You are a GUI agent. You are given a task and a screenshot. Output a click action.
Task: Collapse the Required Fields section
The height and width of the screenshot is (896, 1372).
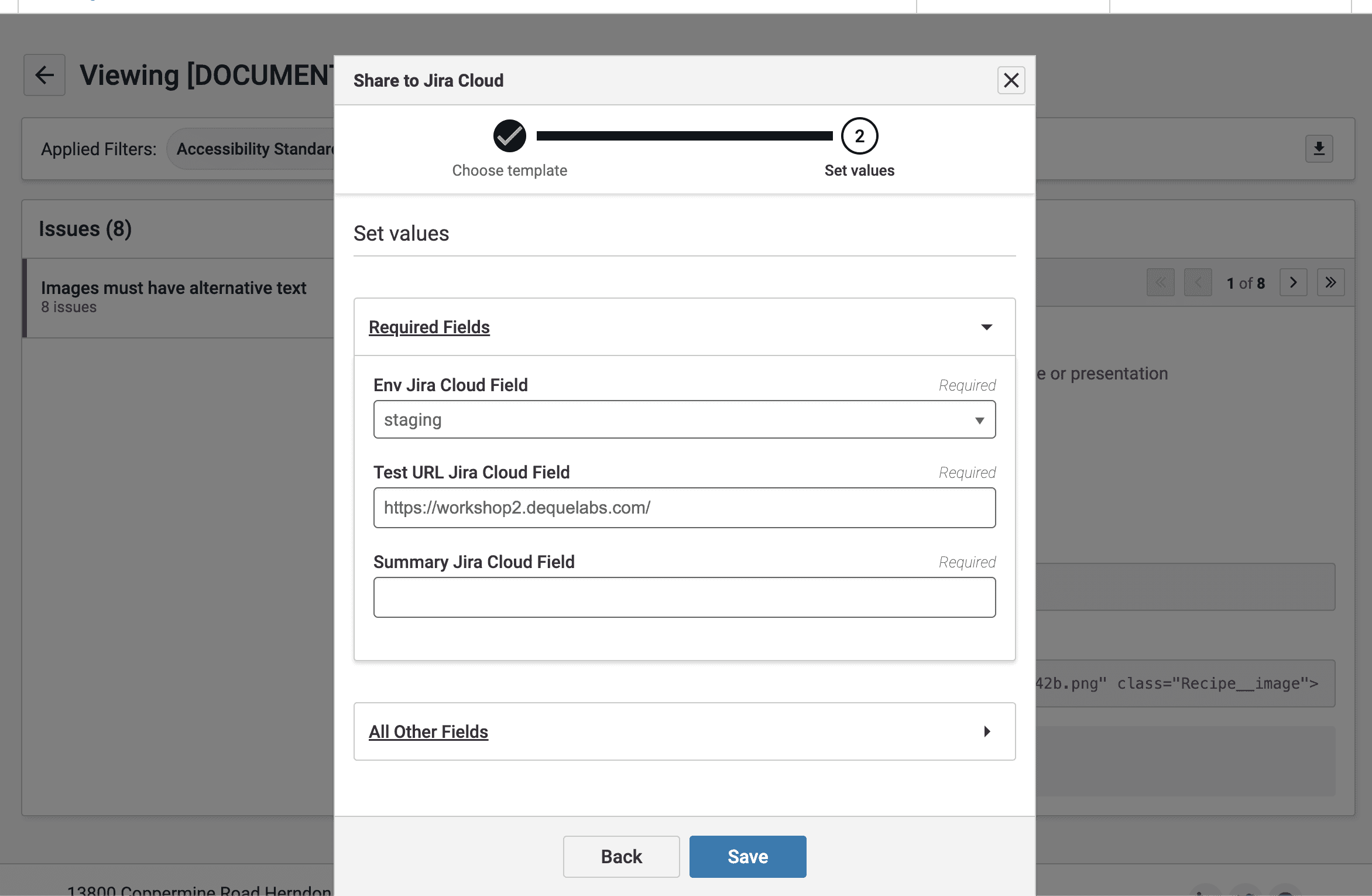coord(986,327)
